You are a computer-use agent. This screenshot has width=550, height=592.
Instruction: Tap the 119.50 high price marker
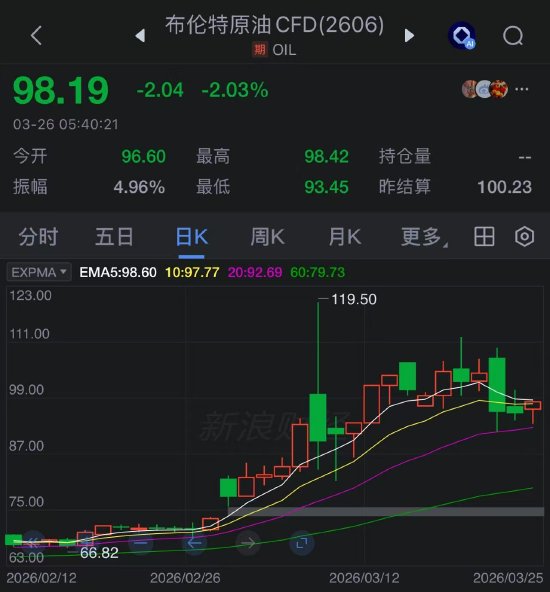[354, 299]
